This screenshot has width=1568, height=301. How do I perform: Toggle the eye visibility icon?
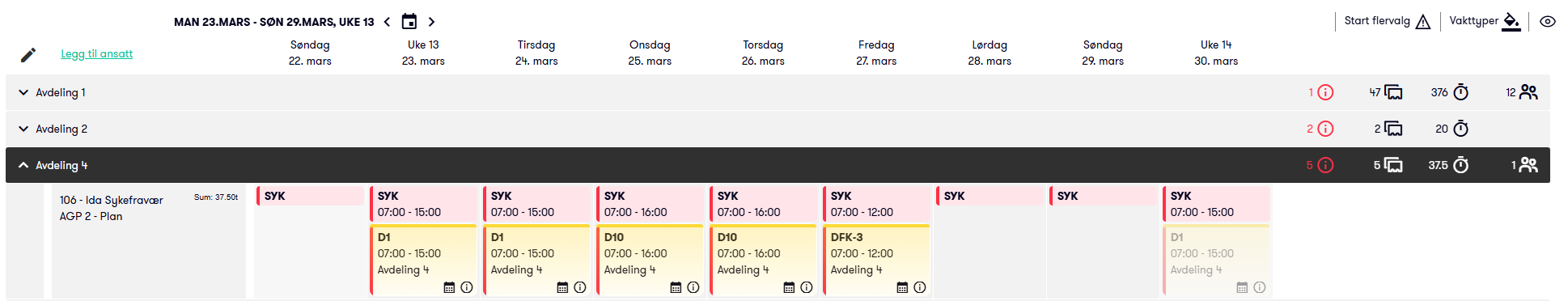(x=1547, y=22)
